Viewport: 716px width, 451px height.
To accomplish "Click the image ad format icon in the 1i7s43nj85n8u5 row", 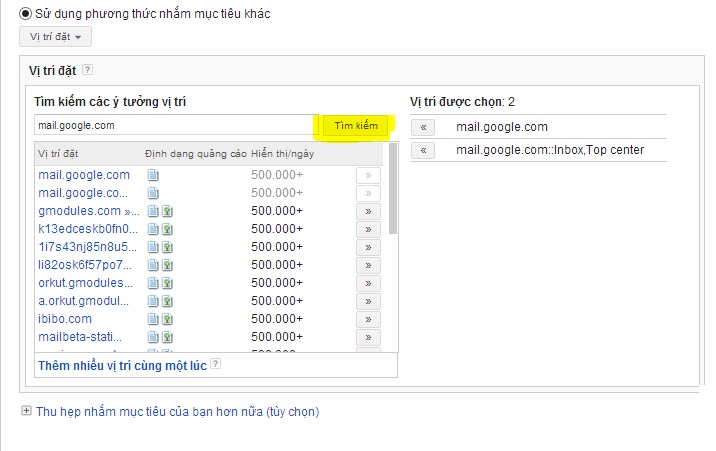I will pos(168,247).
